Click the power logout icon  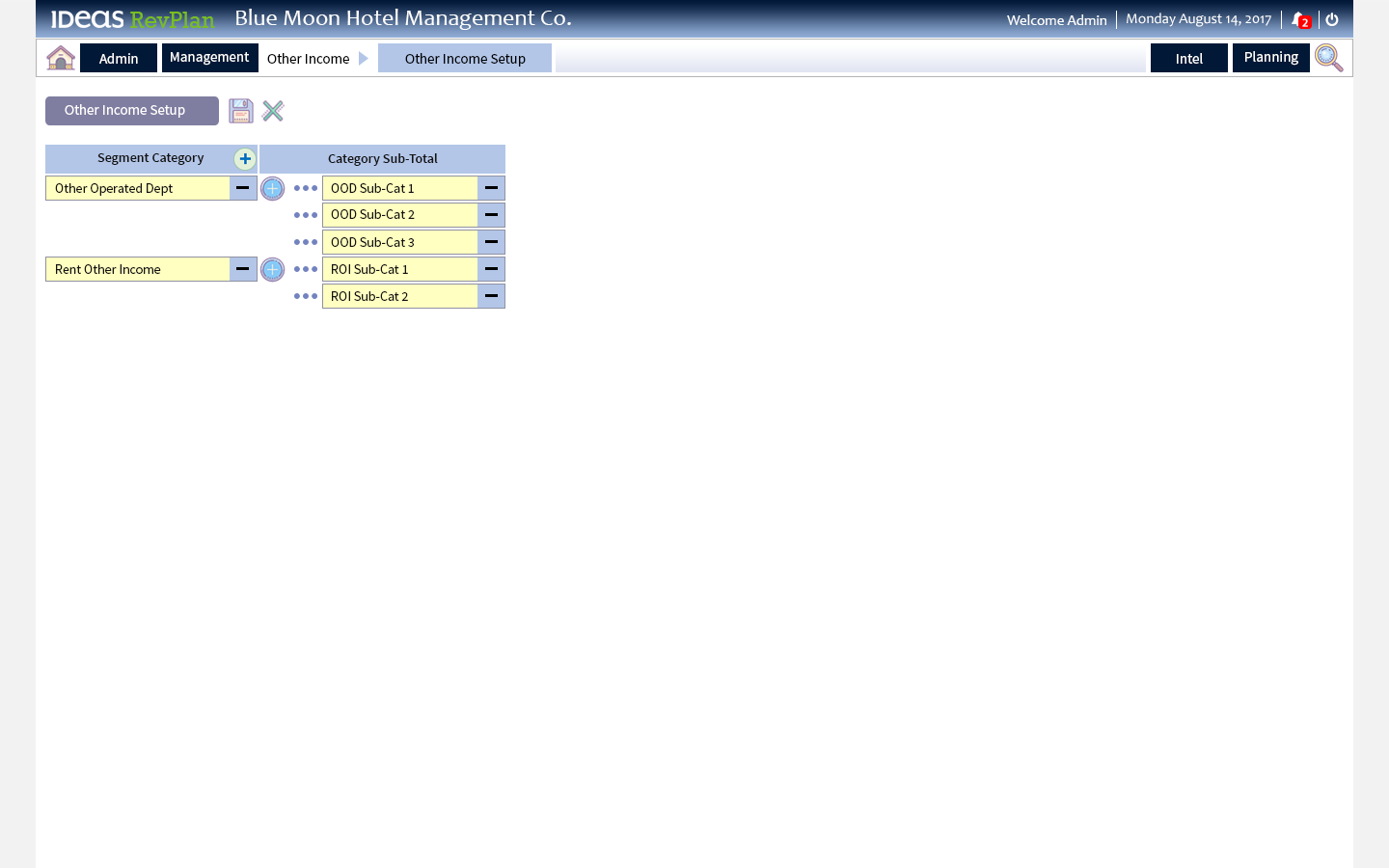coord(1332,19)
